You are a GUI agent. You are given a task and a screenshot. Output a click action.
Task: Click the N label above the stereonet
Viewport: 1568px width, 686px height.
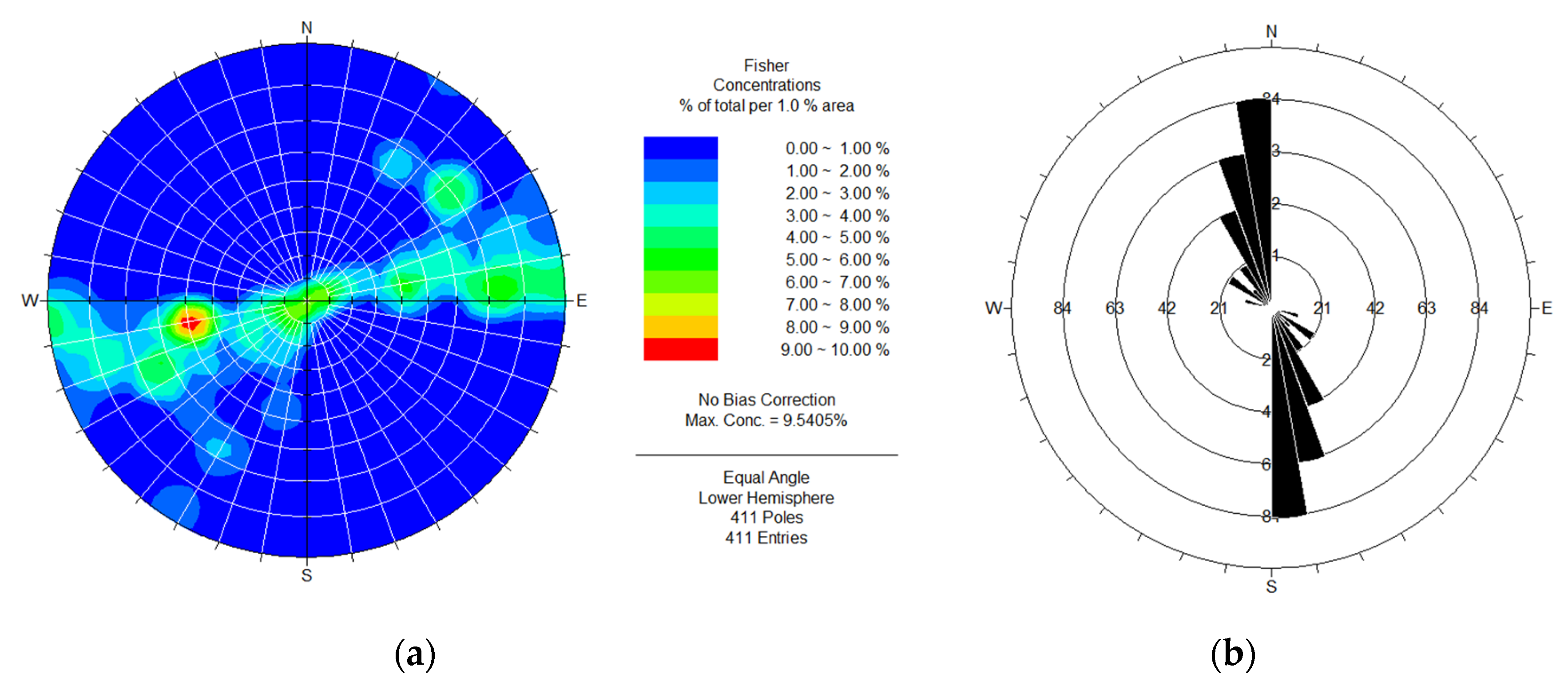(307, 28)
